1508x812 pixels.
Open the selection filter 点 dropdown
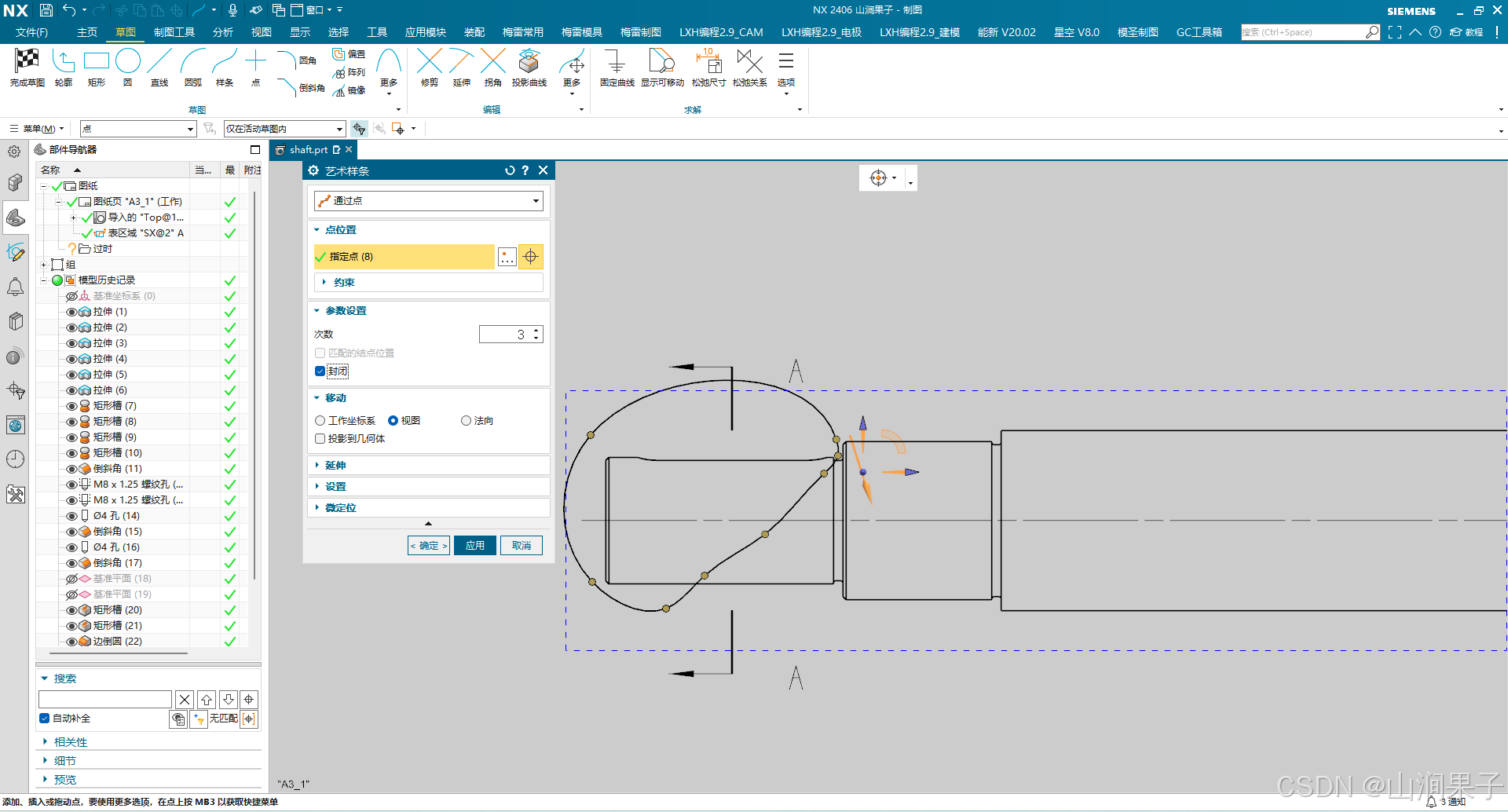point(137,129)
